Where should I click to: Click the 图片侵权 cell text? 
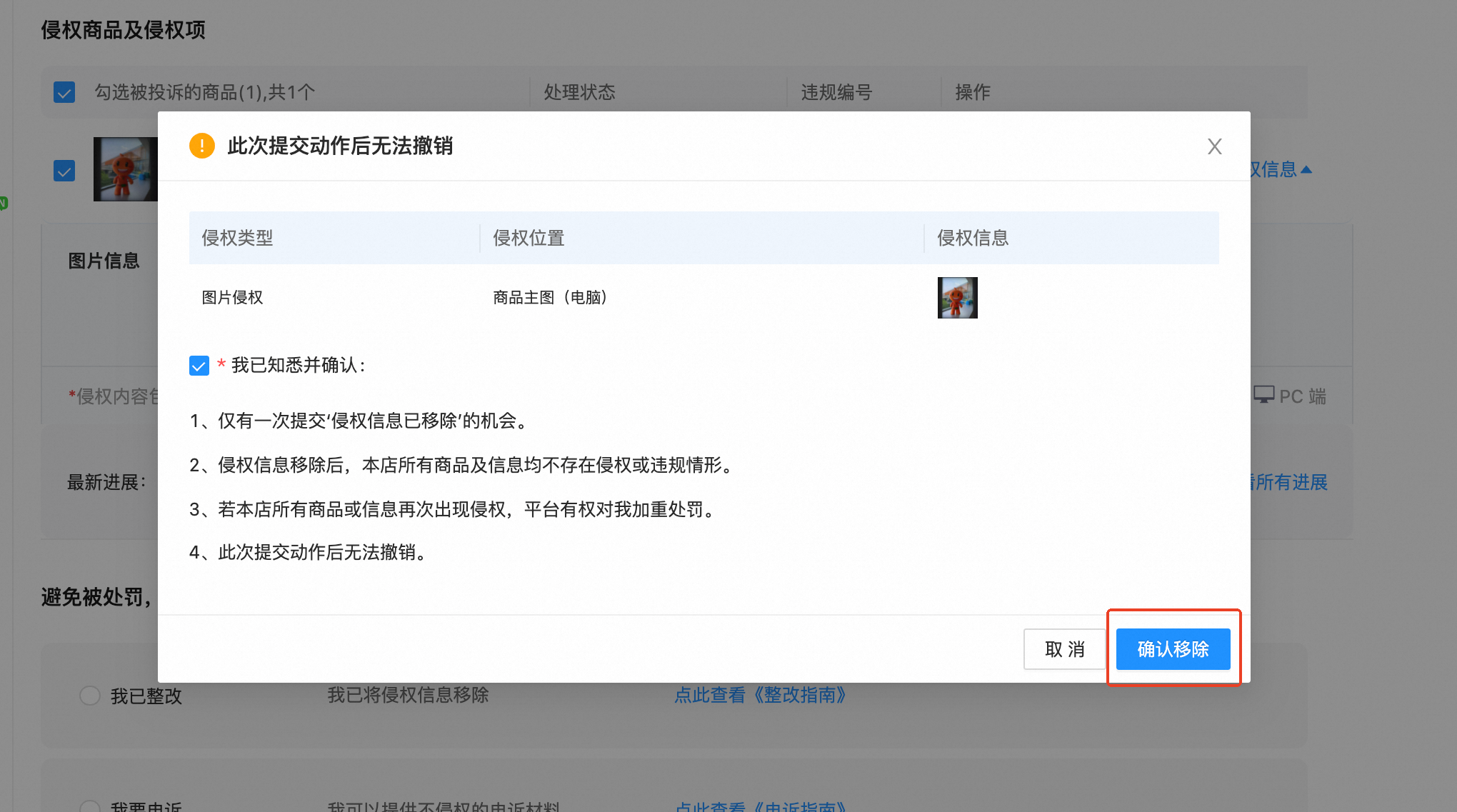click(232, 297)
